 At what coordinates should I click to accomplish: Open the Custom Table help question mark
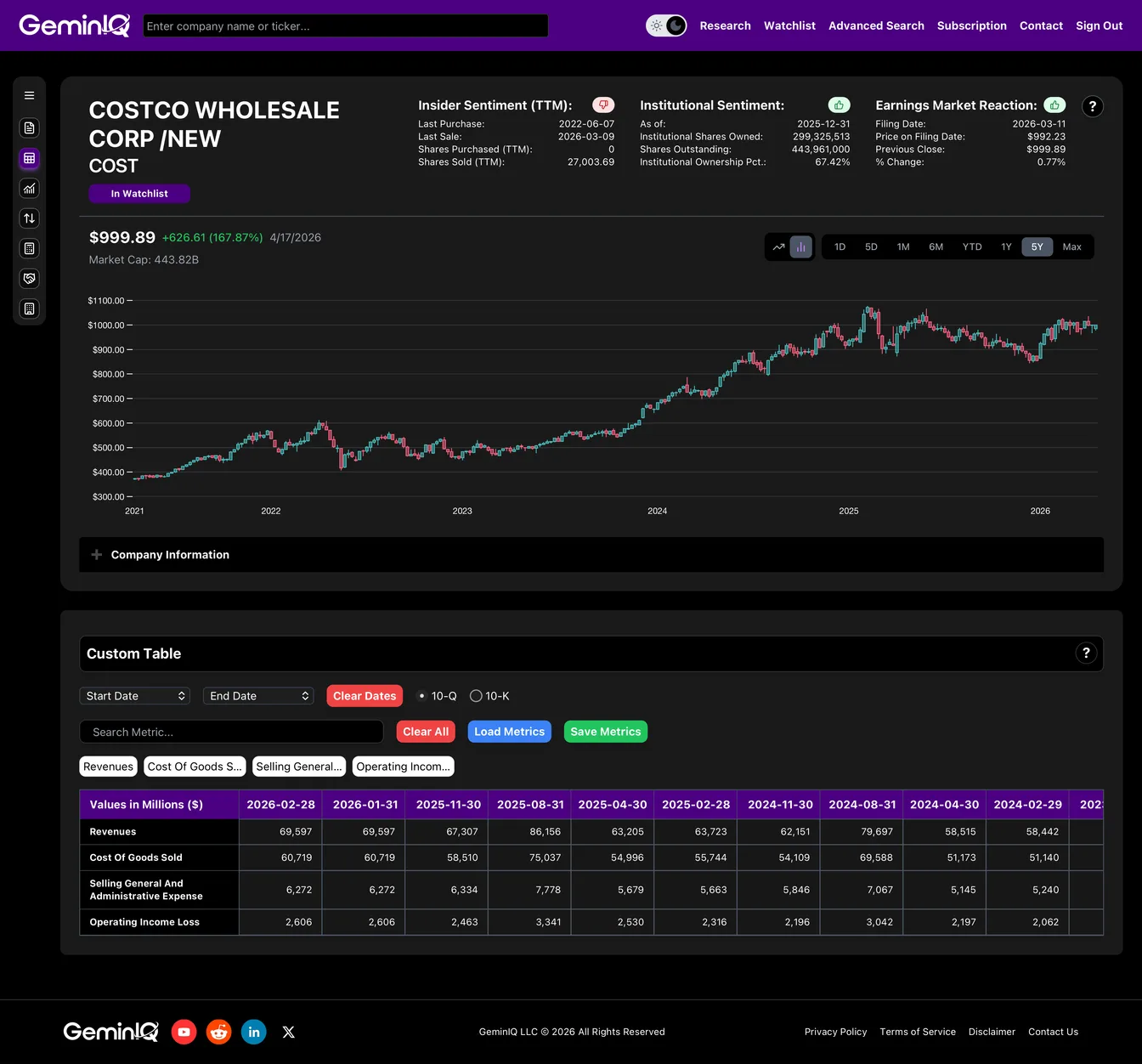tap(1086, 654)
